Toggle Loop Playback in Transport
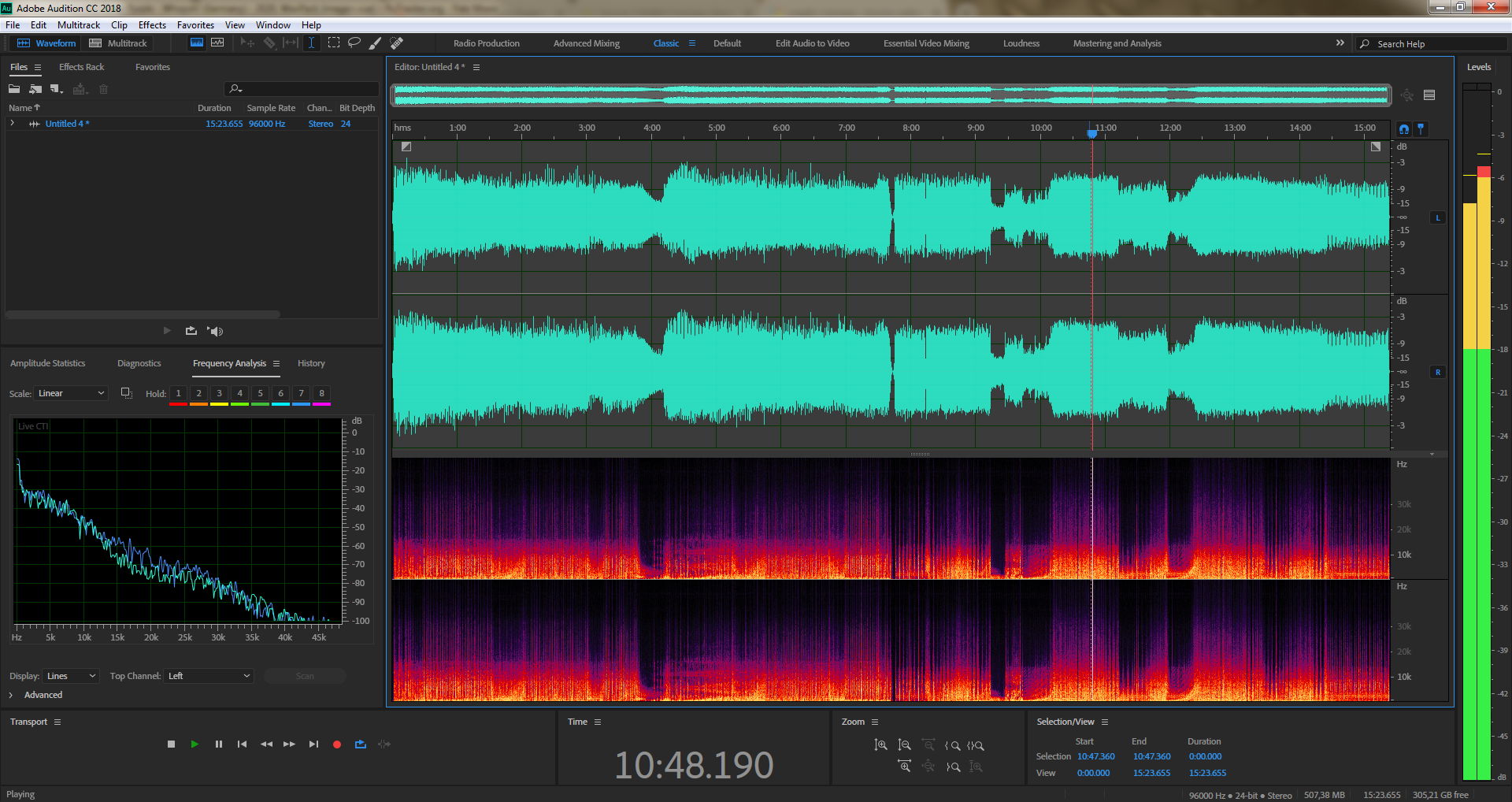Viewport: 1512px width, 802px height. tap(361, 744)
